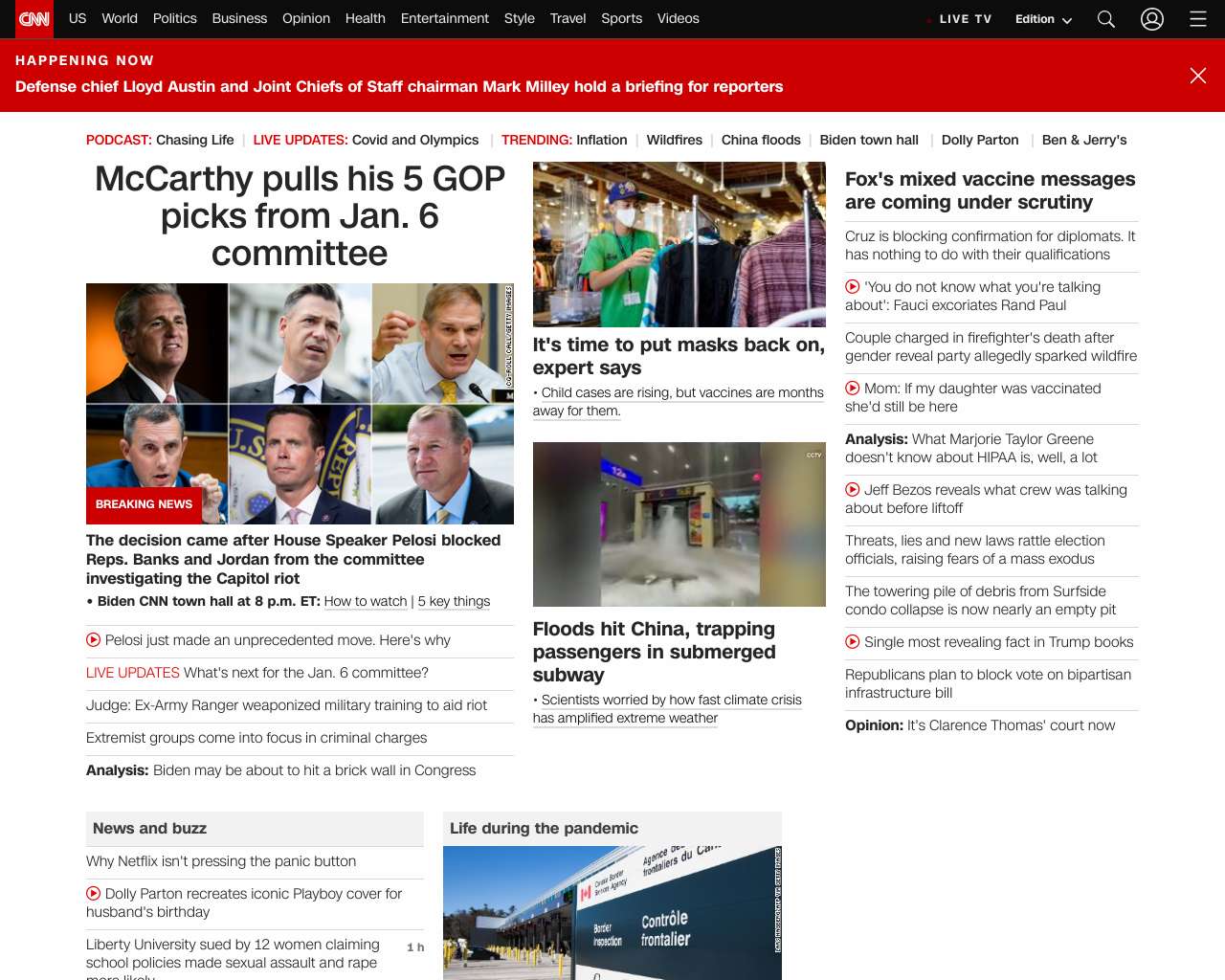This screenshot has width=1225, height=980.
Task: Play video icon for Pelosi unprecedented move
Action: pos(93,640)
